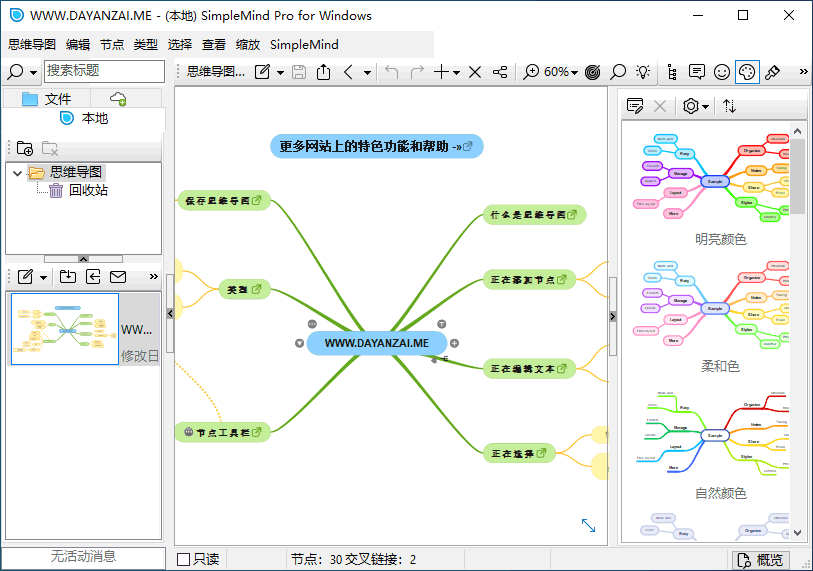Switch to the cloud tab
This screenshot has height=571, width=813.
click(118, 99)
